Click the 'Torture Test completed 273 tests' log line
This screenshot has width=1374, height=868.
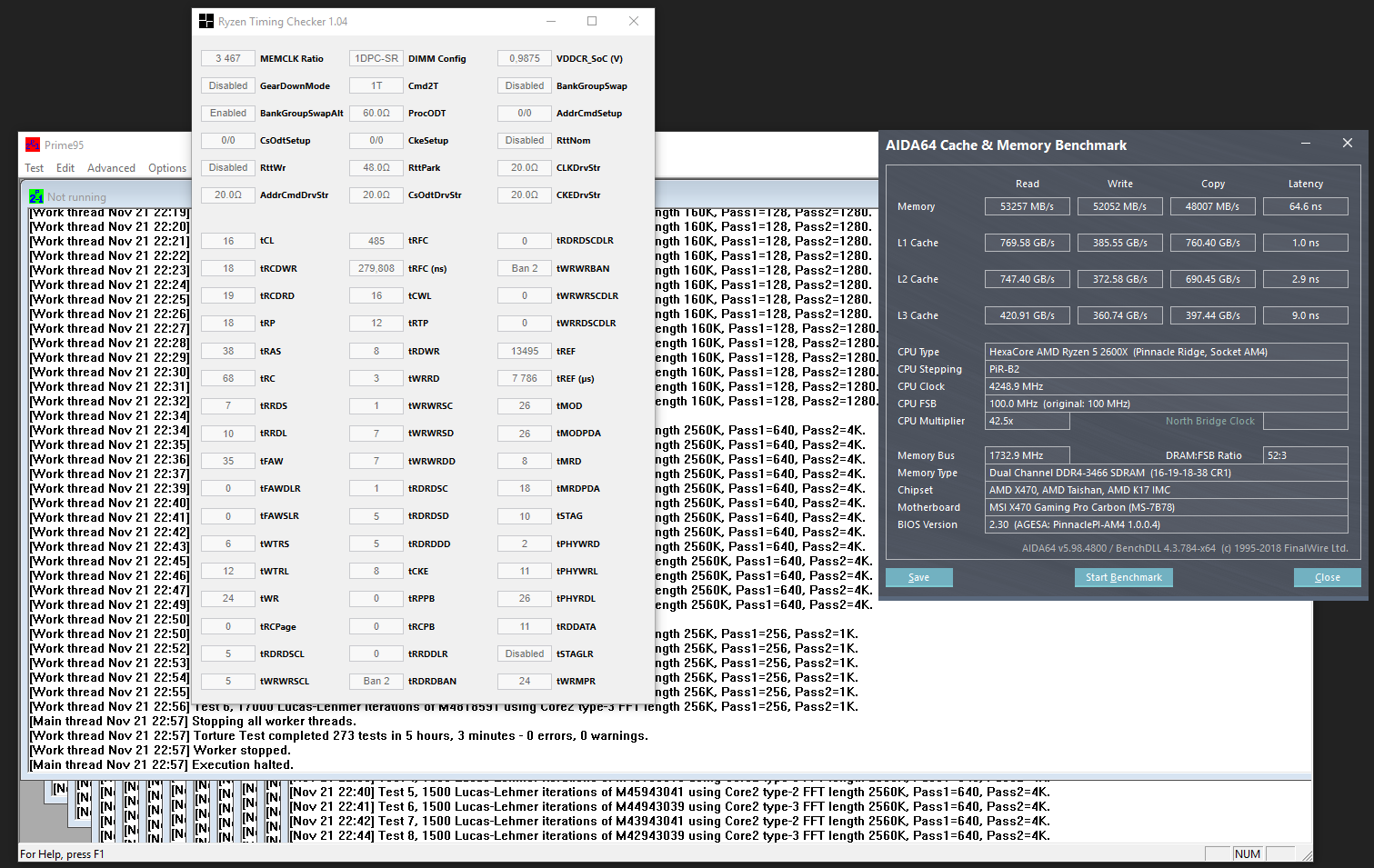(x=339, y=735)
